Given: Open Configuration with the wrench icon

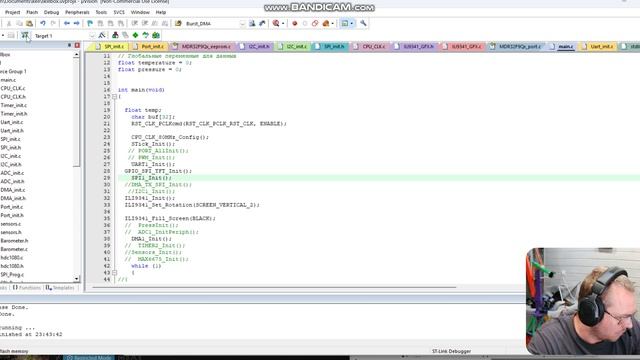Looking at the screenshot, I should click(363, 24).
